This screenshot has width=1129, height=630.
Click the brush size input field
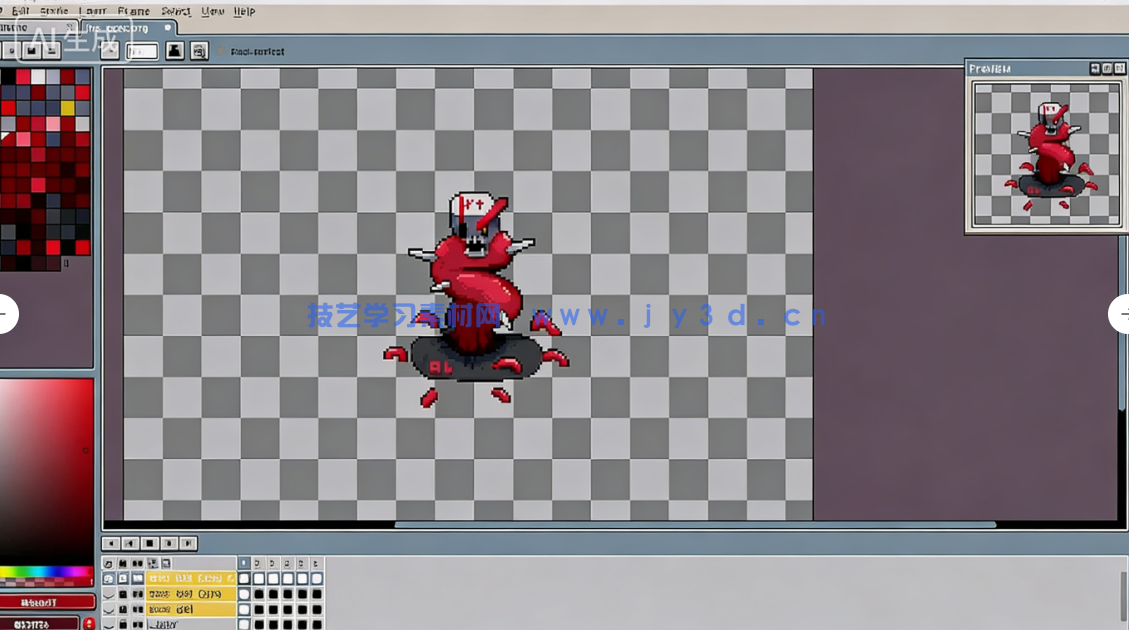141,50
